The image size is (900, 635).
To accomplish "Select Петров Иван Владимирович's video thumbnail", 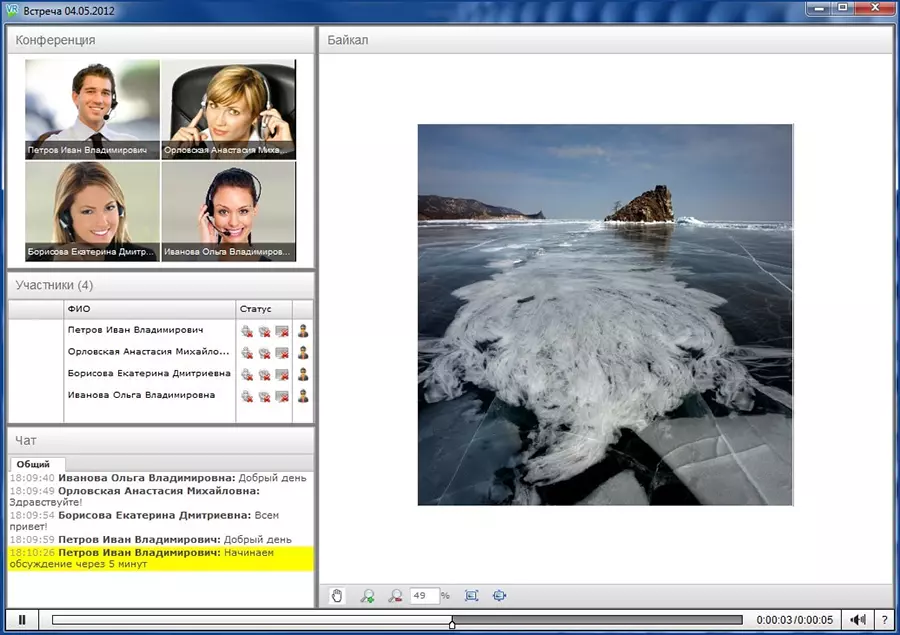I will (92, 109).
